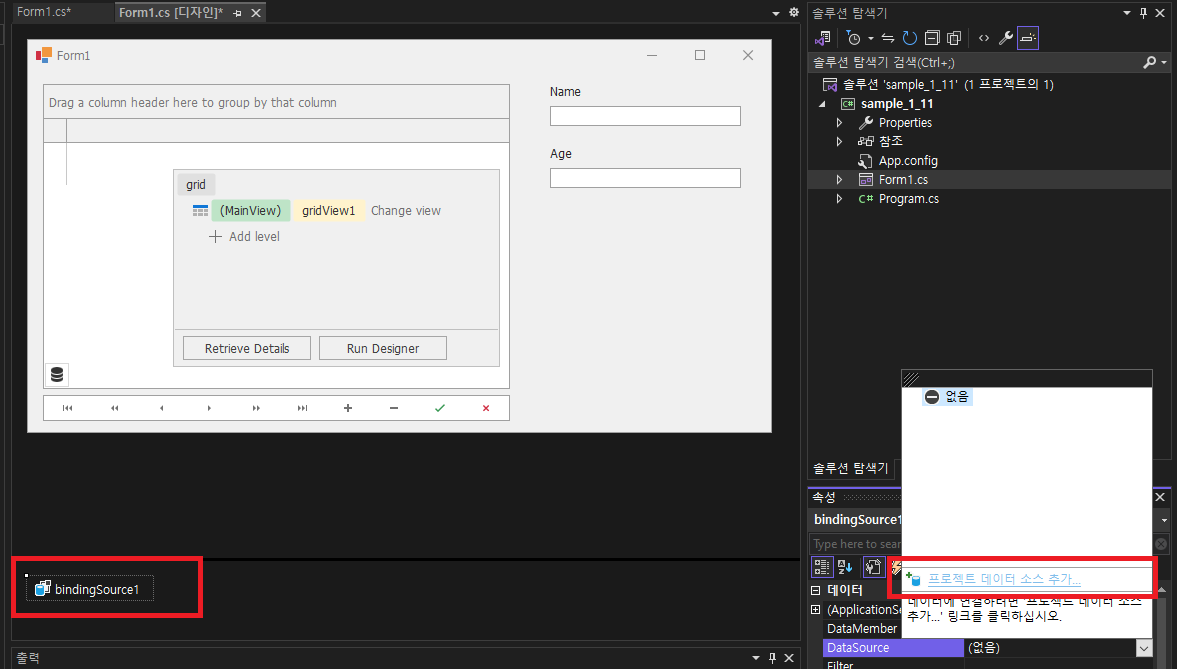Select bindingSource1 in the component tray

coord(90,589)
